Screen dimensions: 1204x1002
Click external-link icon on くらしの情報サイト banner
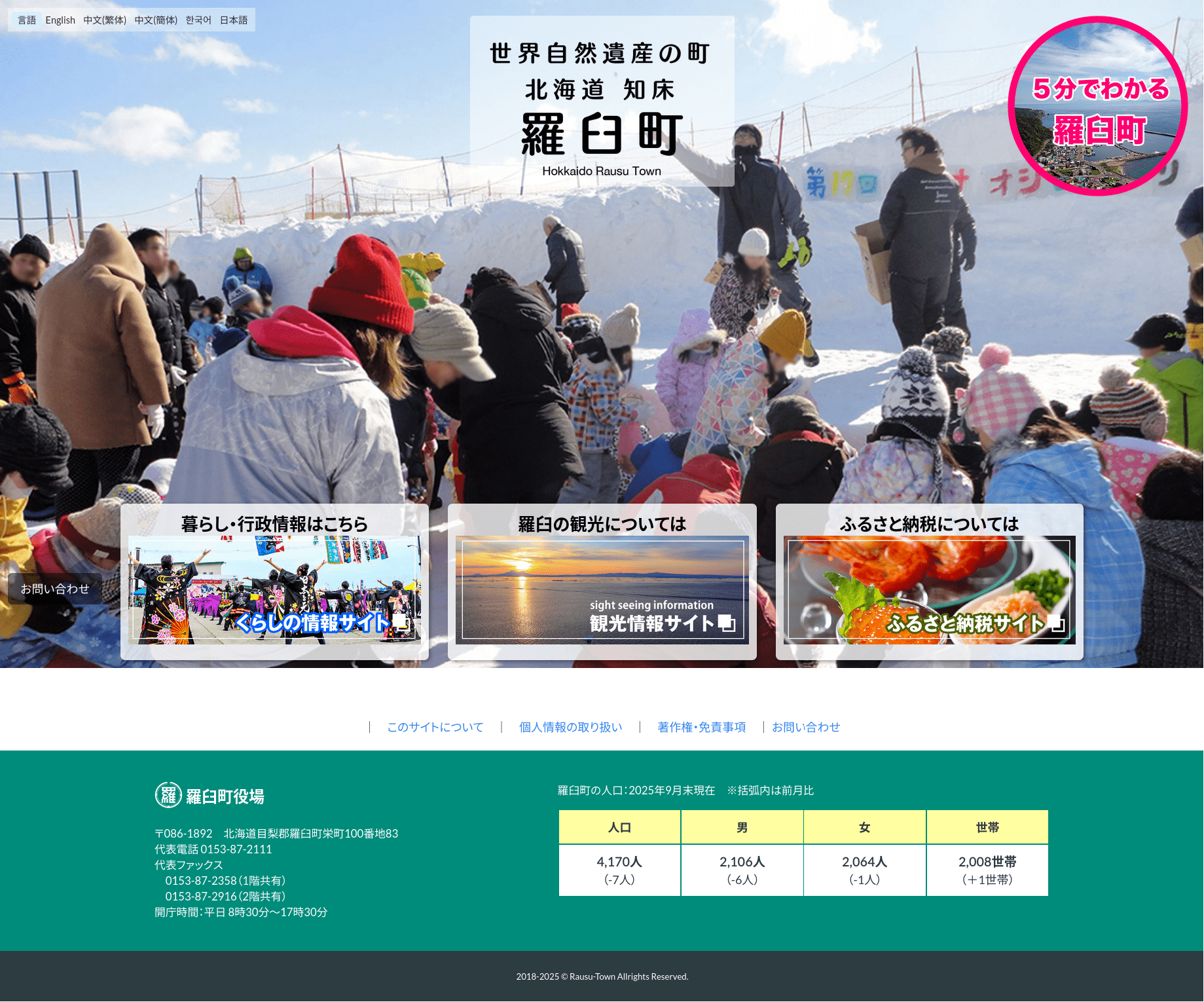pyautogui.click(x=401, y=623)
